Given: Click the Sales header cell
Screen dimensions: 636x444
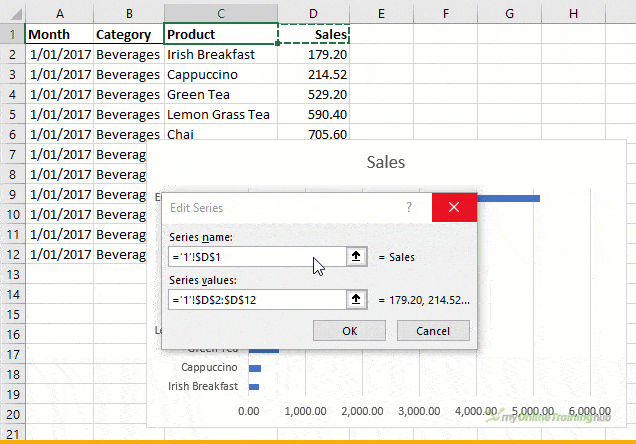Looking at the screenshot, I should pos(314,34).
